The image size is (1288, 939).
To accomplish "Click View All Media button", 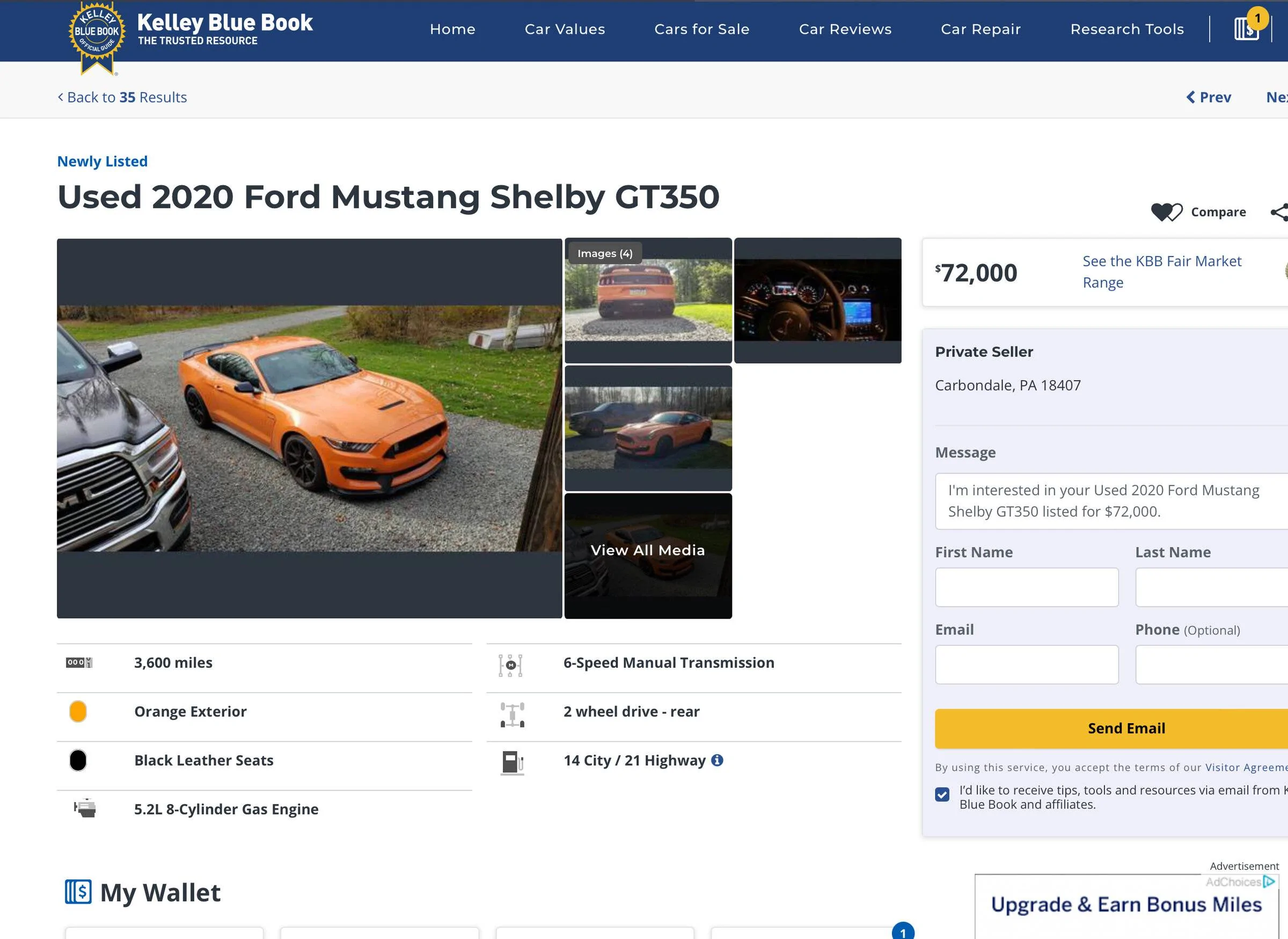I will coord(648,555).
